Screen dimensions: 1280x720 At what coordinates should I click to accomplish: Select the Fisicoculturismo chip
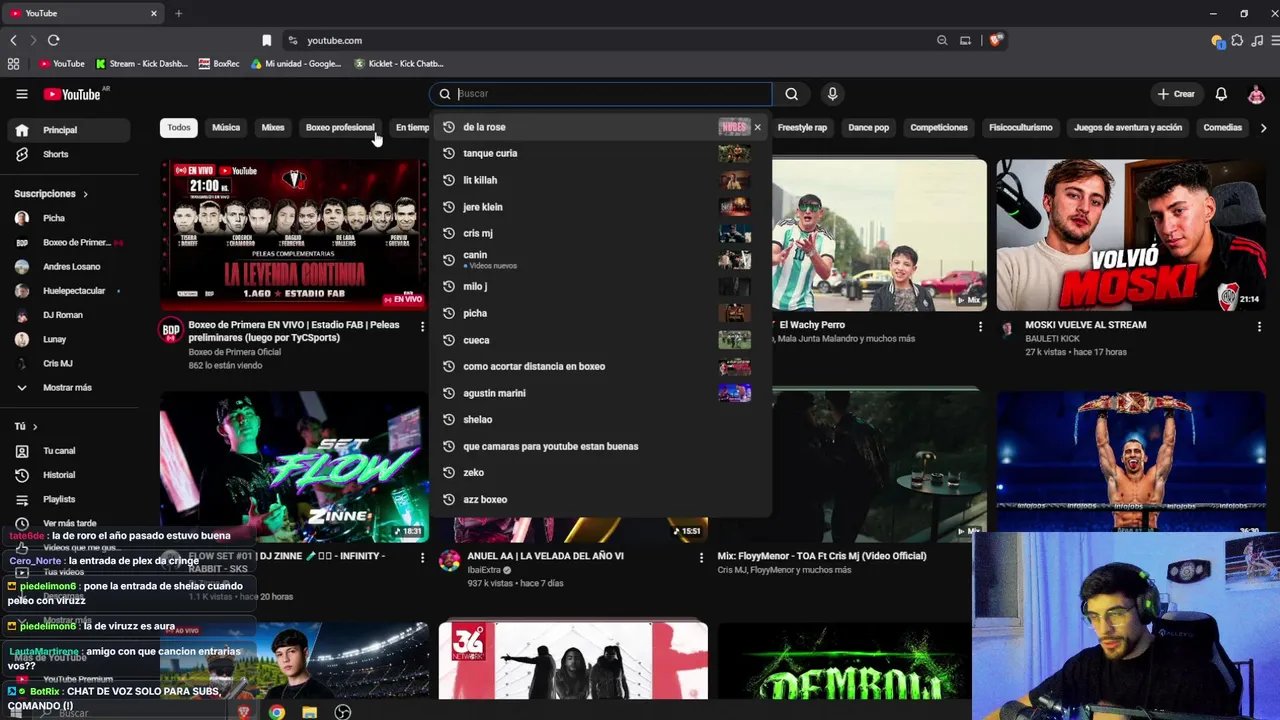coord(1021,128)
